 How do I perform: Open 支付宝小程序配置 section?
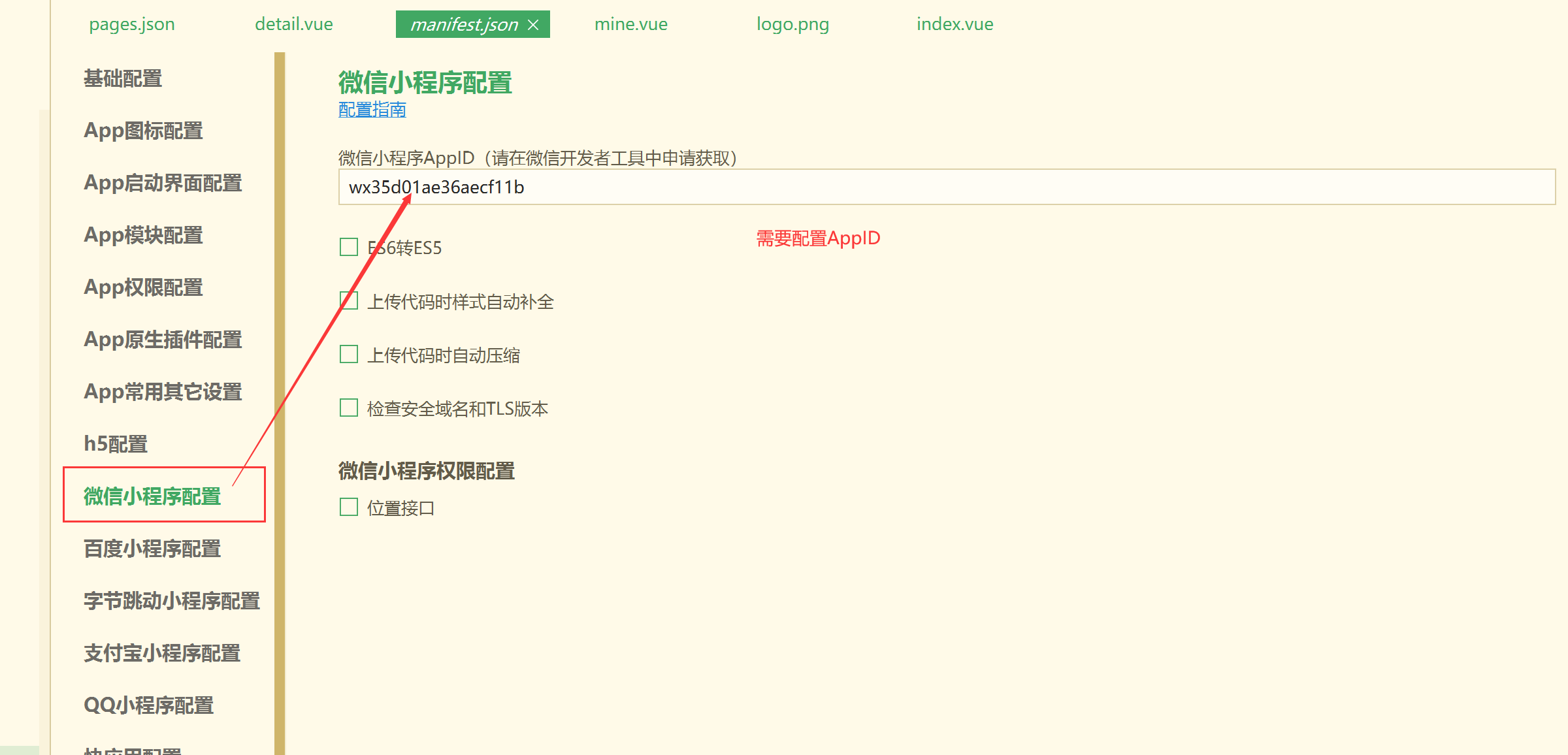[x=162, y=653]
